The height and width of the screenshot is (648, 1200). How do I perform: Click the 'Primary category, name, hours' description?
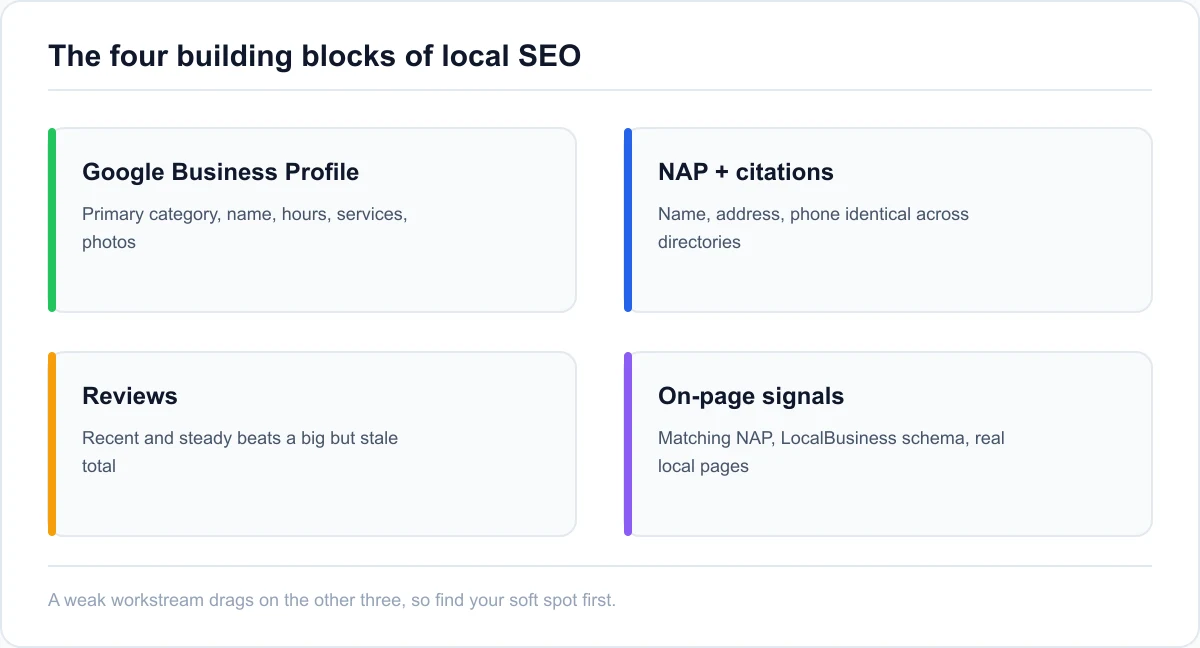245,228
